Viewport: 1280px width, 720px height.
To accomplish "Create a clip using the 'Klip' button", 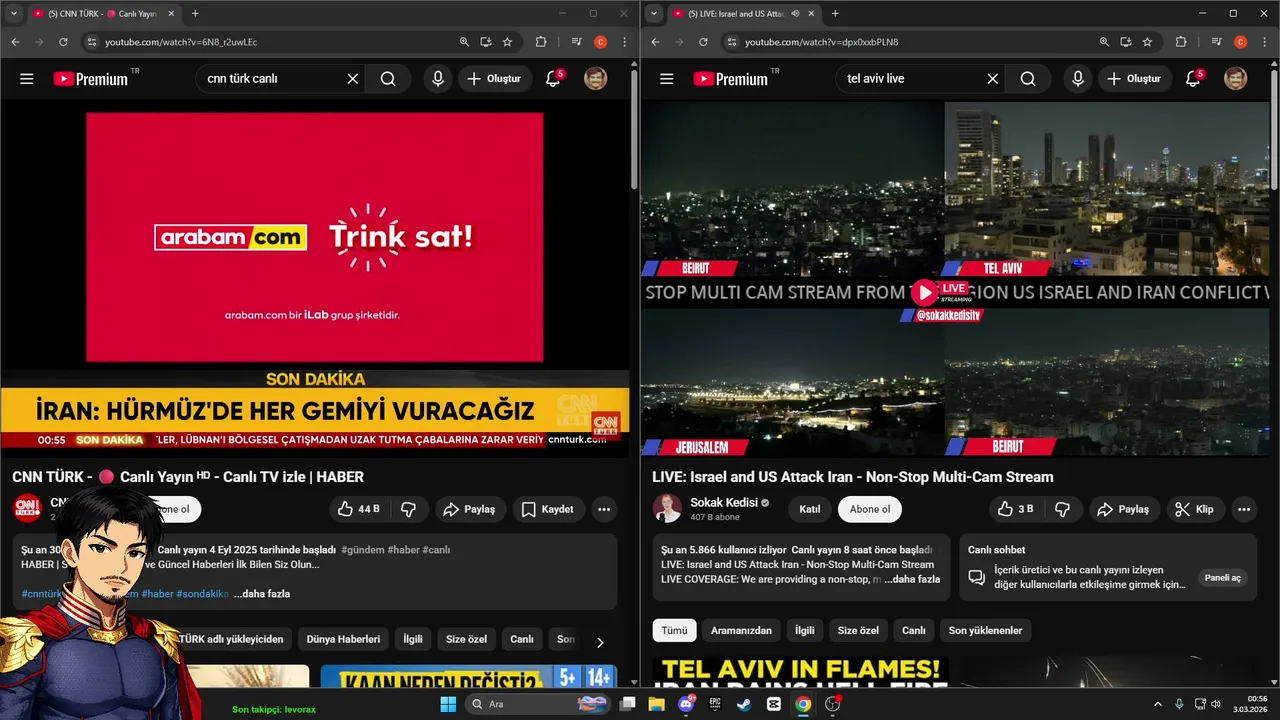I will [x=1194, y=509].
